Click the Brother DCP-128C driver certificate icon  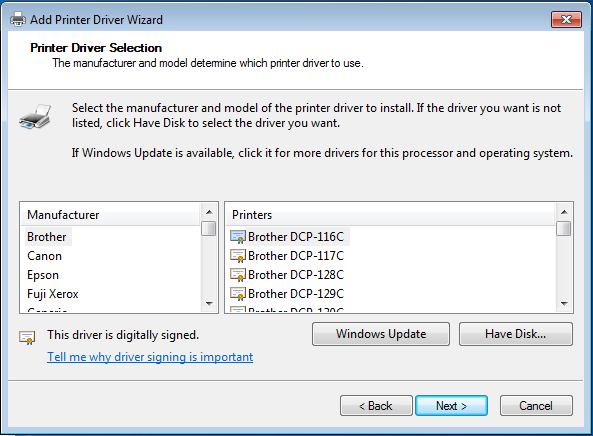(x=238, y=275)
